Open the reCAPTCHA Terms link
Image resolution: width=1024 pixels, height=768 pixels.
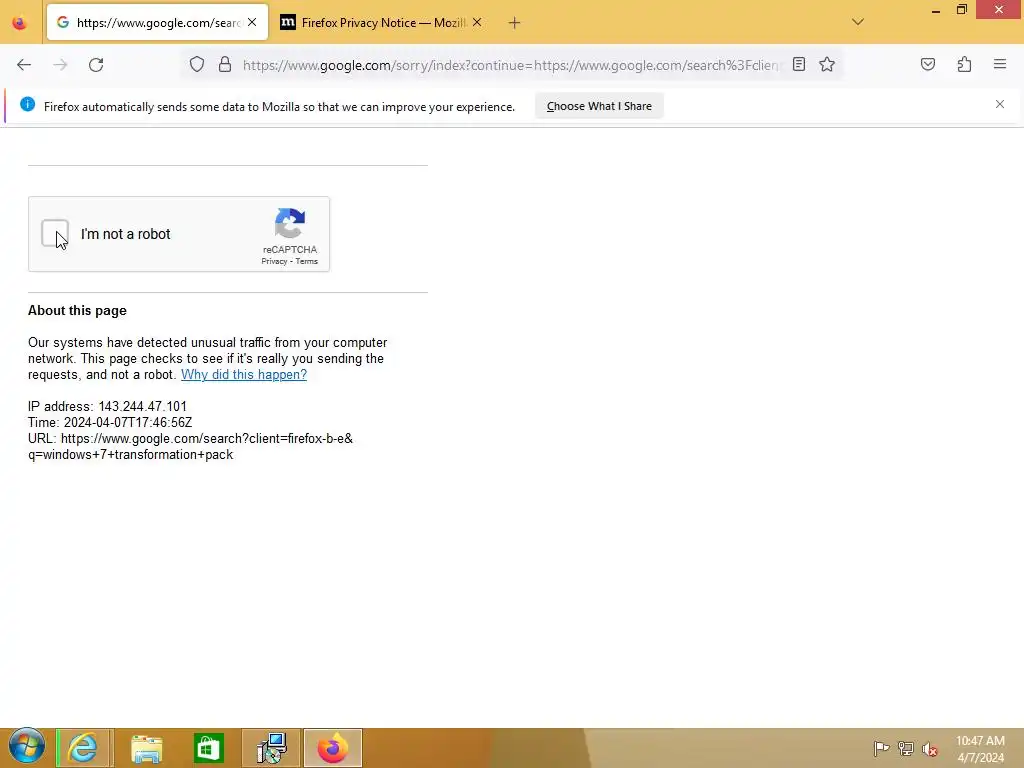click(x=306, y=261)
